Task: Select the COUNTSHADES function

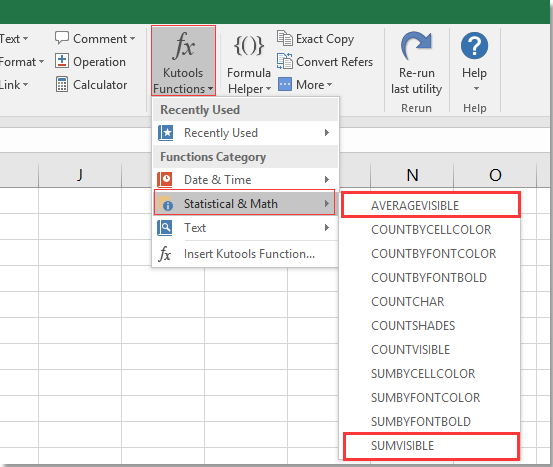Action: (430, 326)
